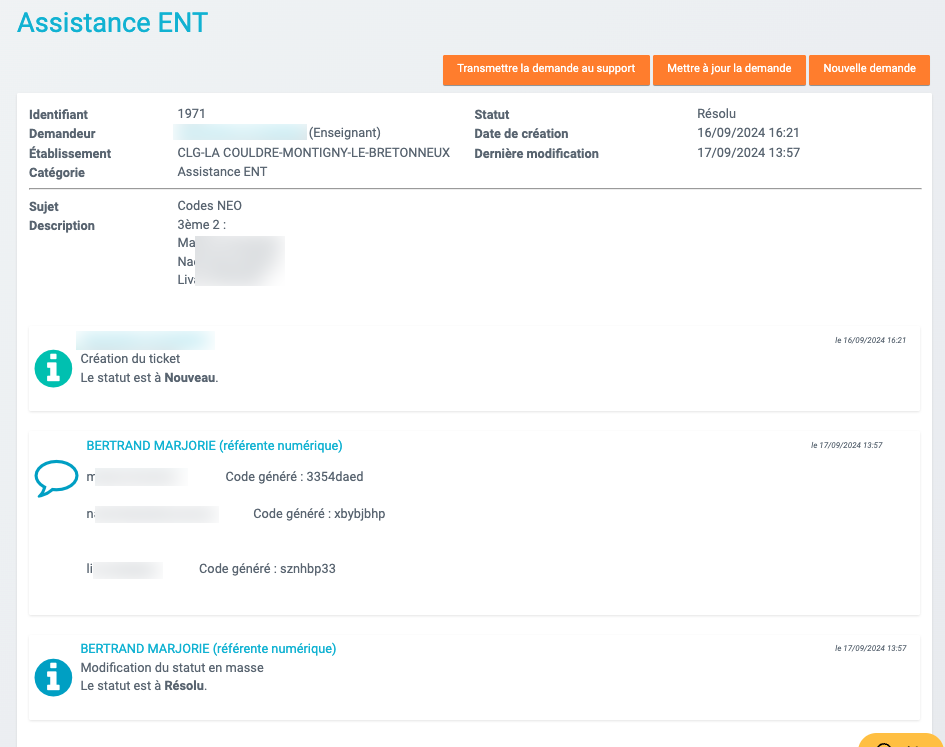Image resolution: width=945 pixels, height=747 pixels.
Task: Click the blue info icon for status change
Action: click(53, 677)
